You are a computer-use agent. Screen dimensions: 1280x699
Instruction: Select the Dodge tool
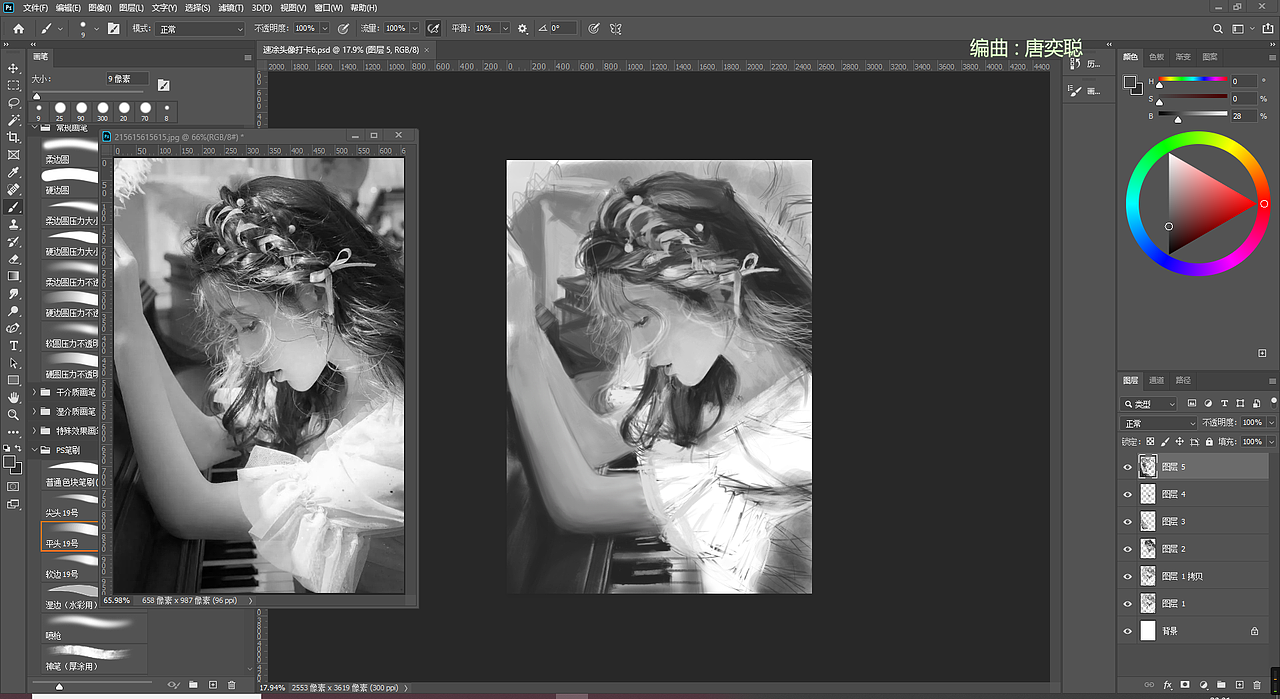tap(14, 311)
